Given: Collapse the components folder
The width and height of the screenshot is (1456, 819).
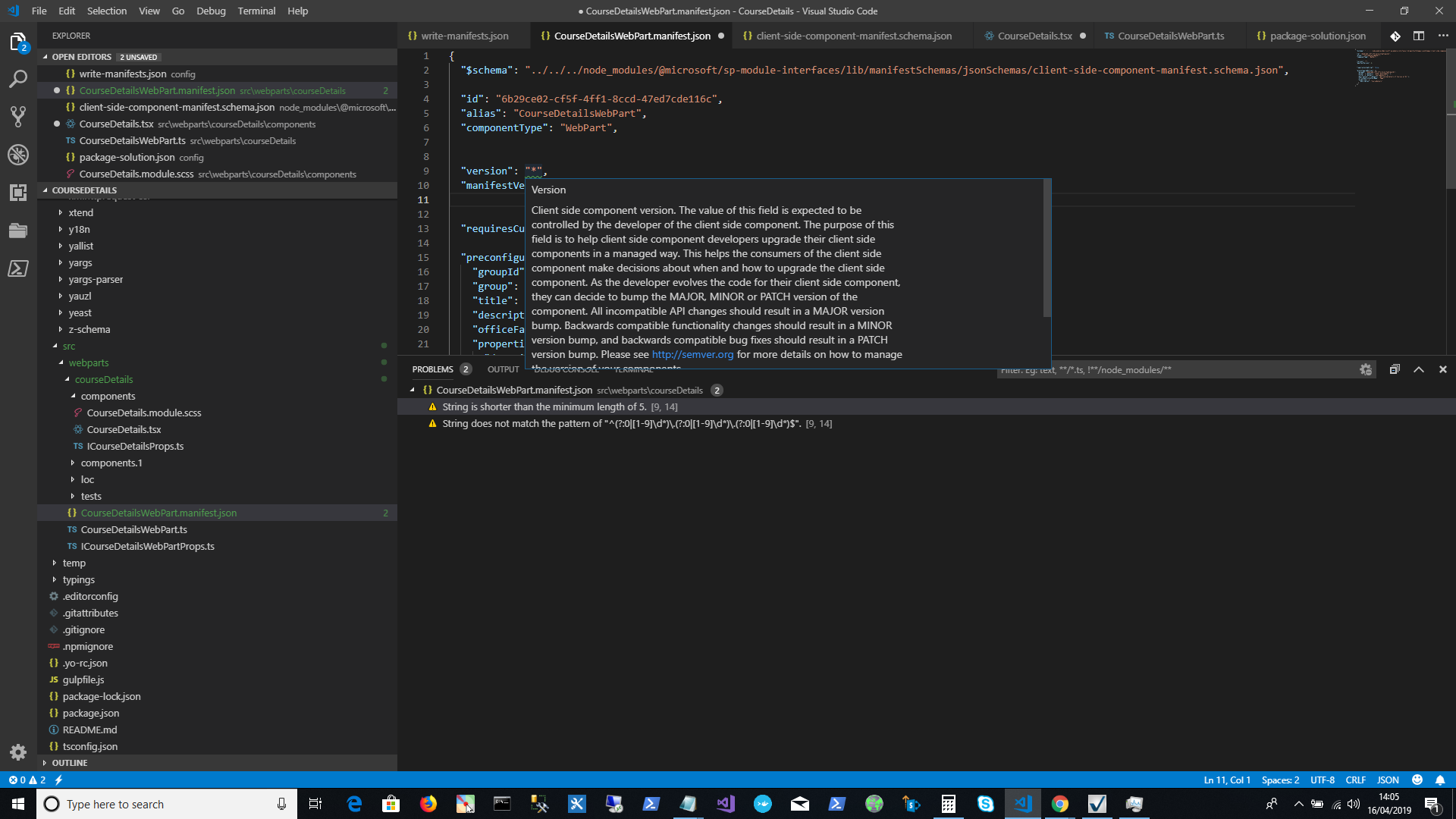Looking at the screenshot, I should (x=108, y=396).
